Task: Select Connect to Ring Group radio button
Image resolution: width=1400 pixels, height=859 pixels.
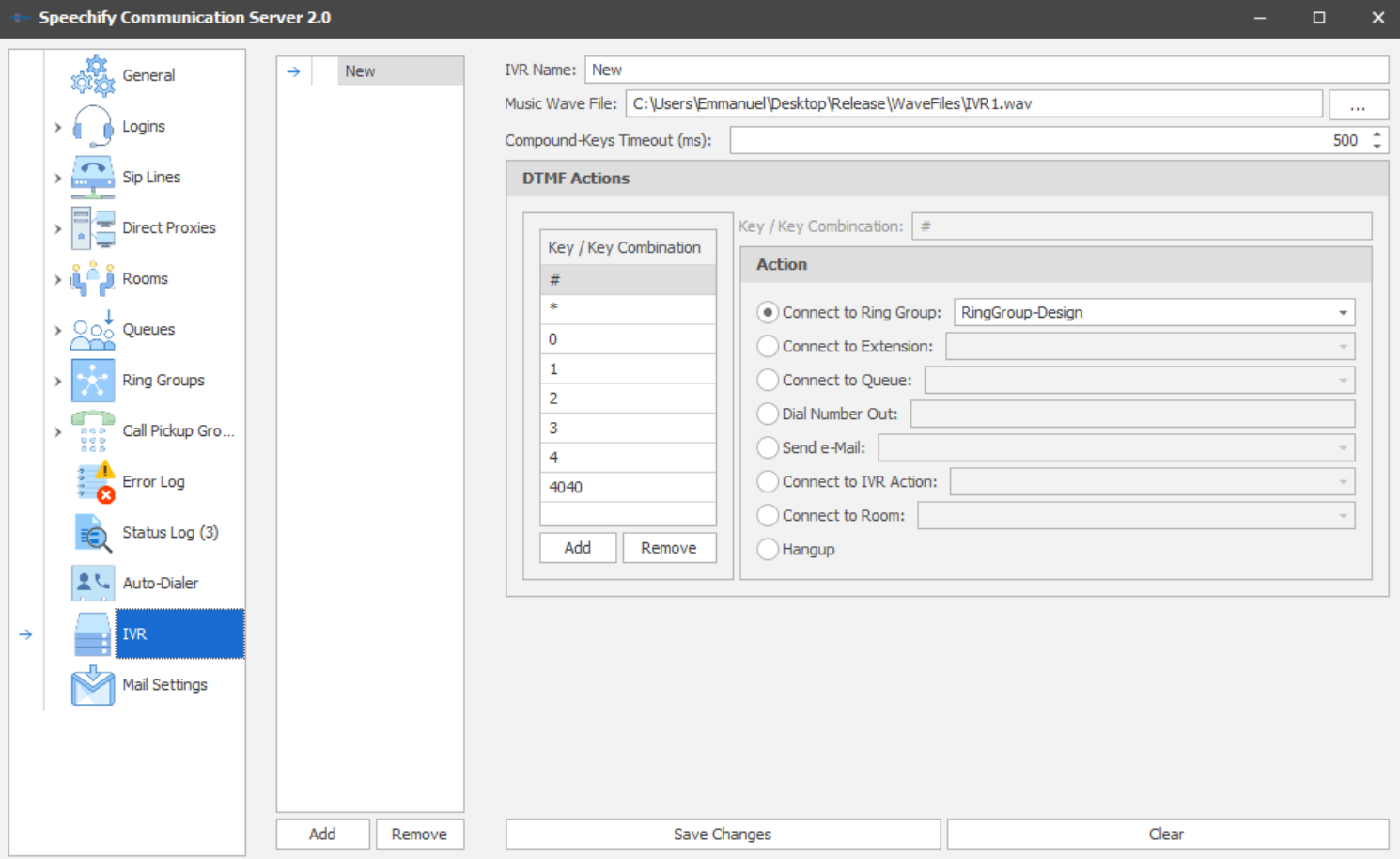Action: [x=768, y=312]
